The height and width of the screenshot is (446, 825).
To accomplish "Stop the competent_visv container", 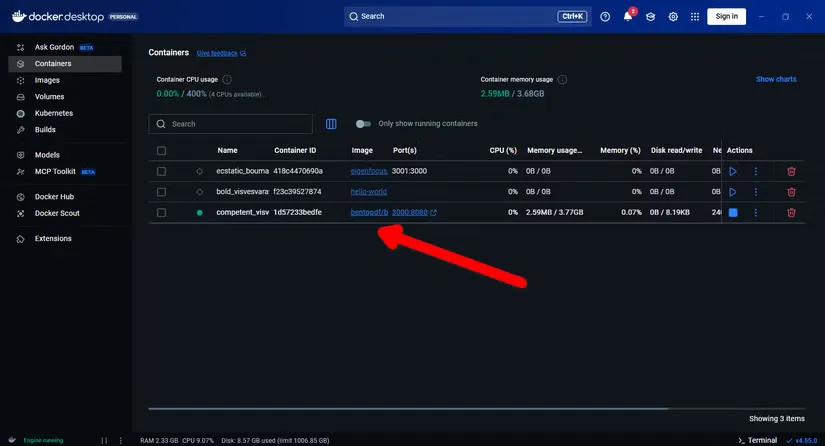I will tap(733, 212).
